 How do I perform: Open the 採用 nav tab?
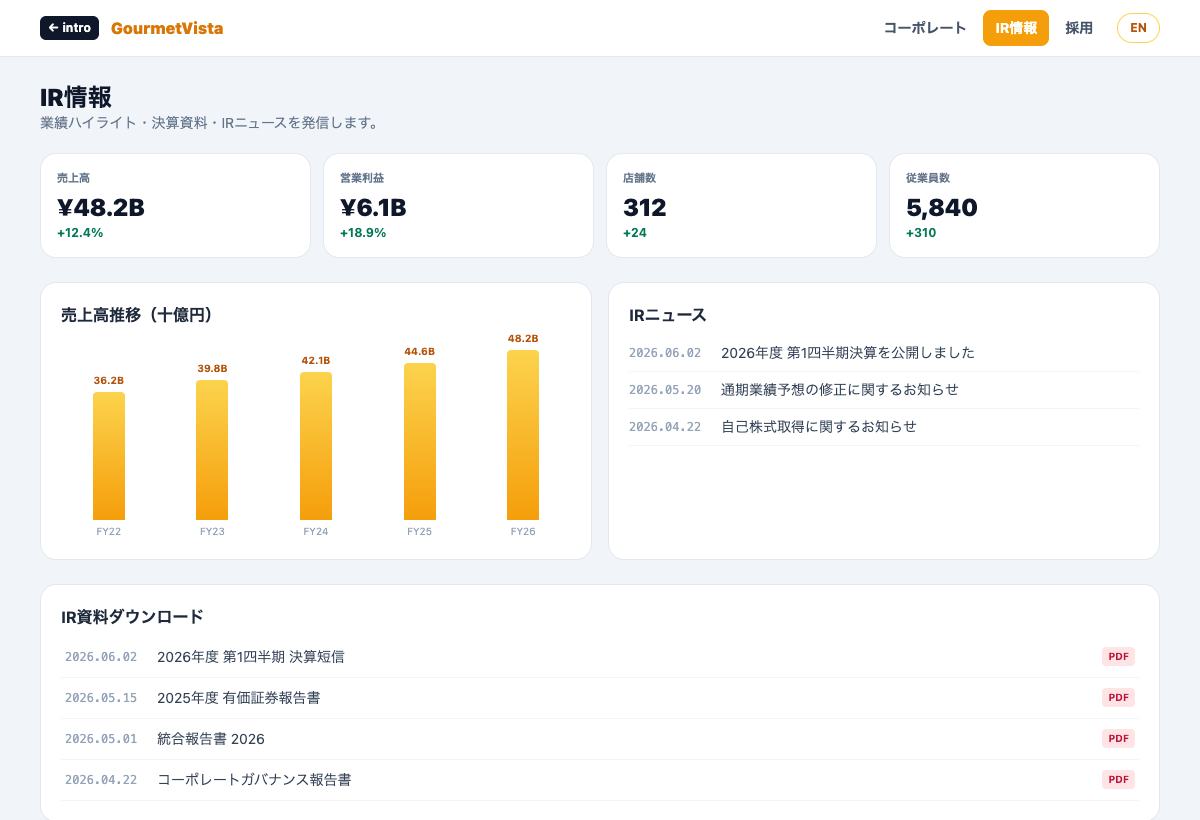click(x=1079, y=28)
